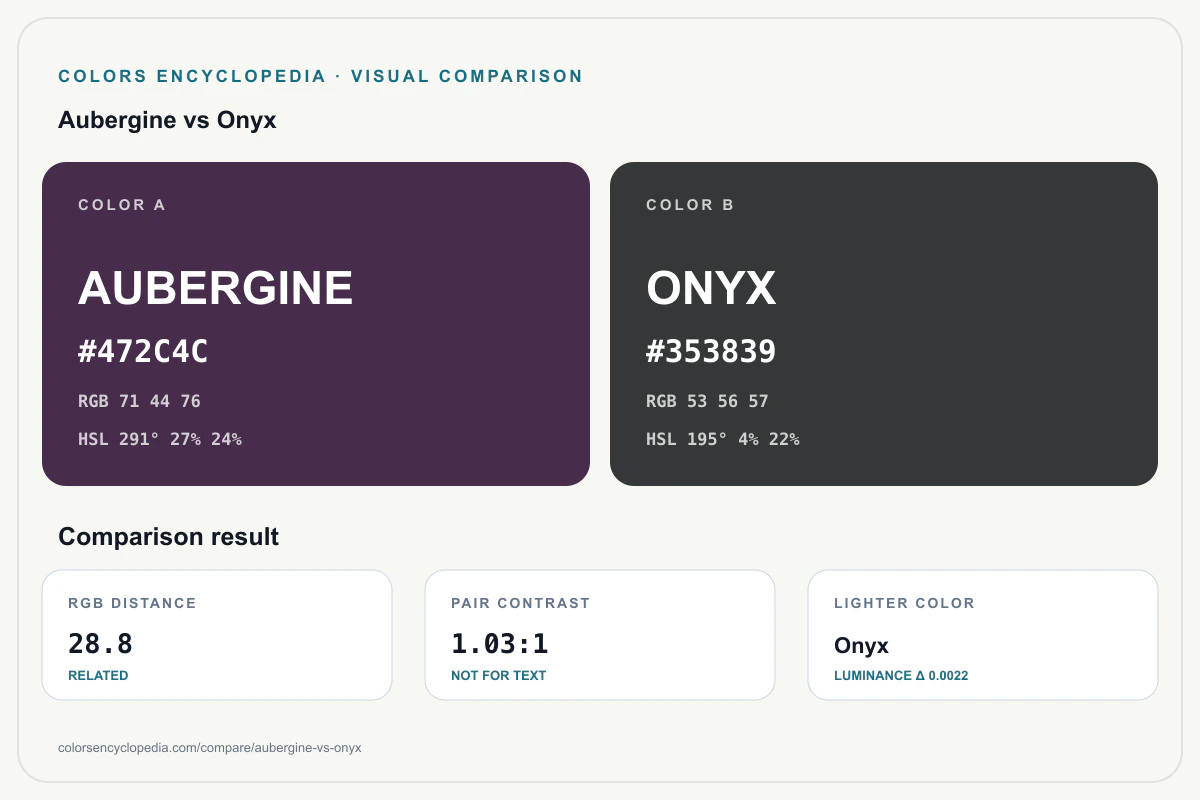Click the COLOR A label
This screenshot has height=800, width=1200.
click(x=122, y=205)
